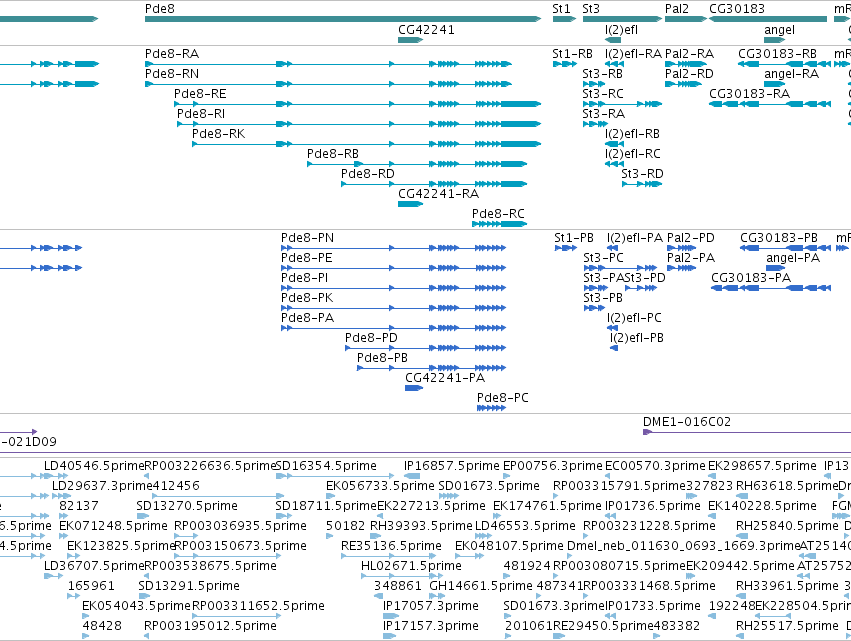Screen dimensions: 851x641
Task: Select the LD46553.5prime EST label
Action: click(525, 526)
